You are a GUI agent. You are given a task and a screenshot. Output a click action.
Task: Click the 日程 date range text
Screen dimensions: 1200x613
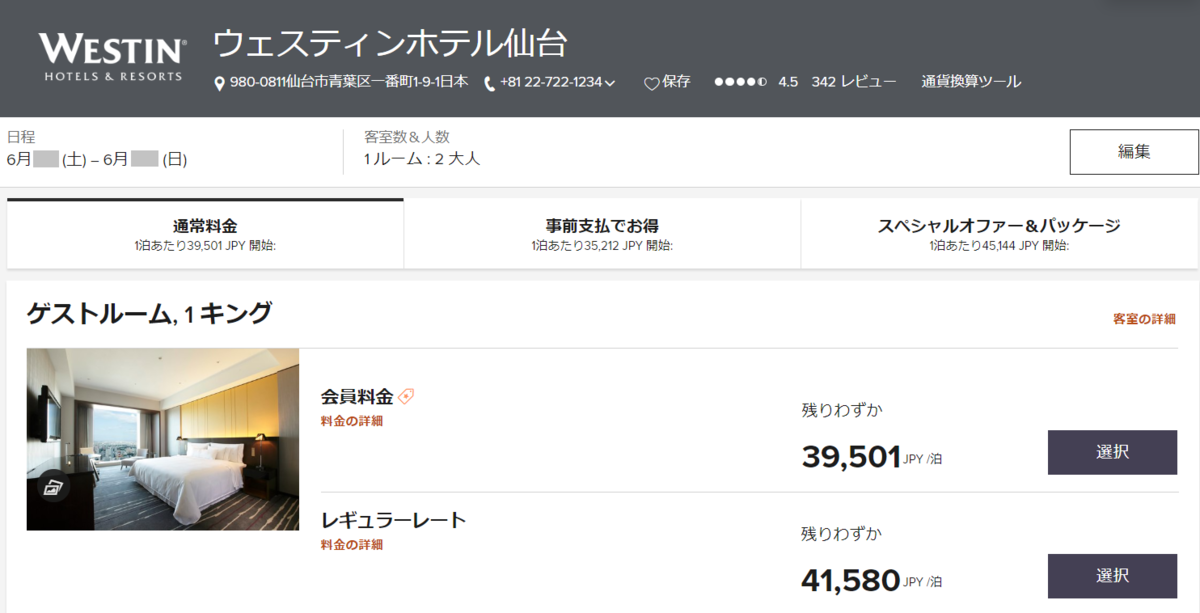tap(97, 159)
